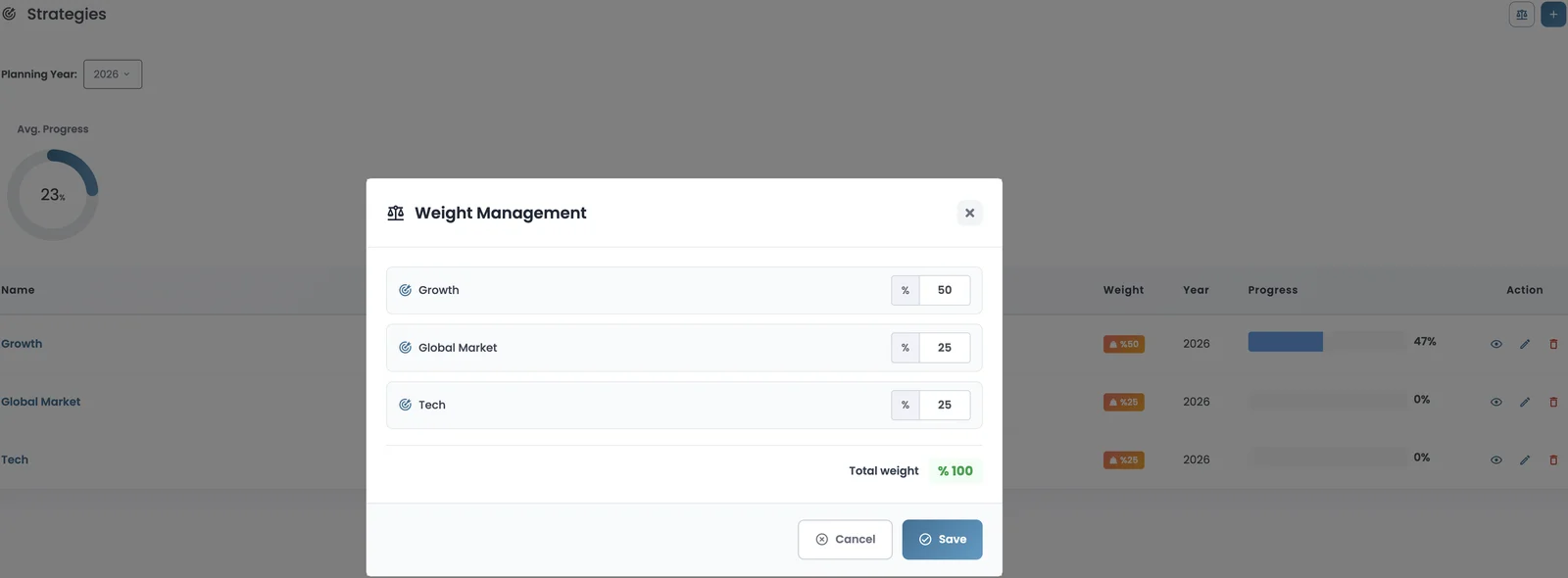Focus the Tech weight input field
This screenshot has width=1568, height=578.
coord(944,405)
